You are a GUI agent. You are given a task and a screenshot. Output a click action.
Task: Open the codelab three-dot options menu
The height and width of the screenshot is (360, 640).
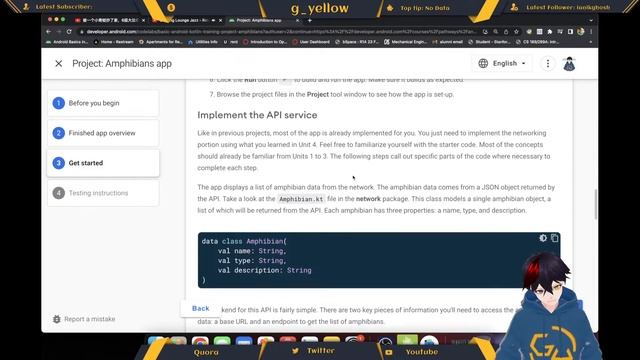548,63
